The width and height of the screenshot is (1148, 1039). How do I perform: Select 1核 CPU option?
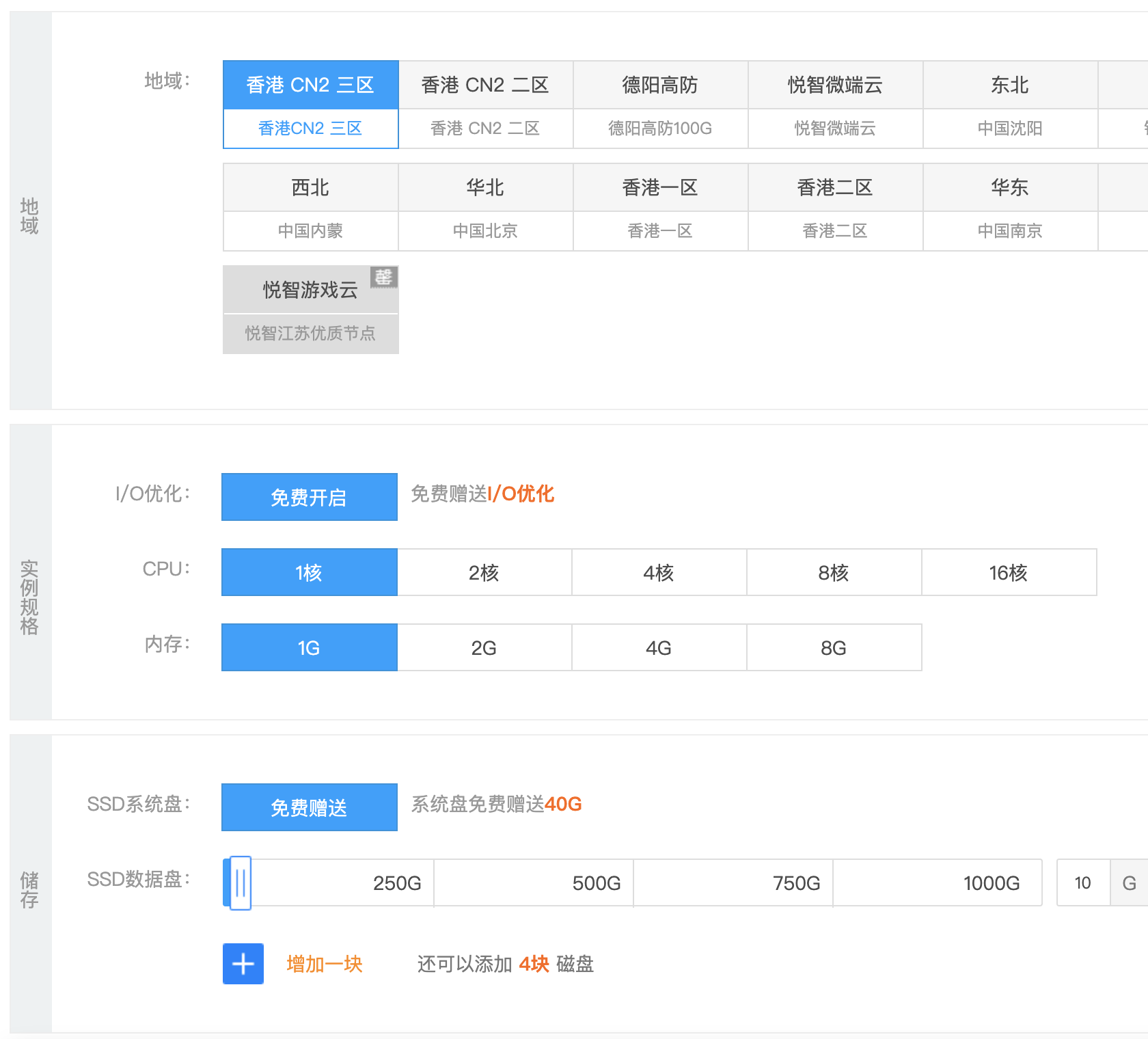coord(309,572)
